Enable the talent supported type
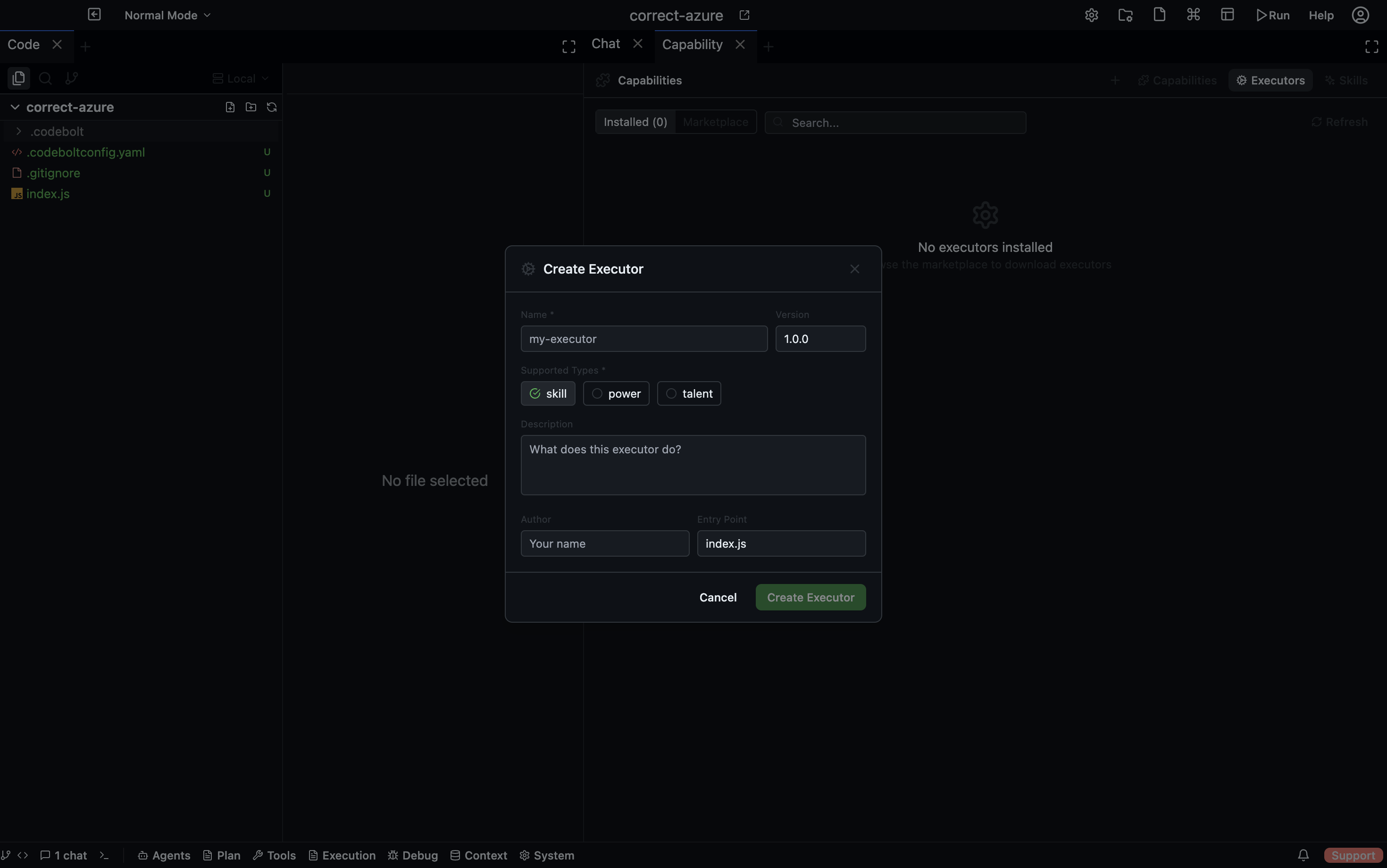Screen dimensions: 1387x868 click(689, 394)
